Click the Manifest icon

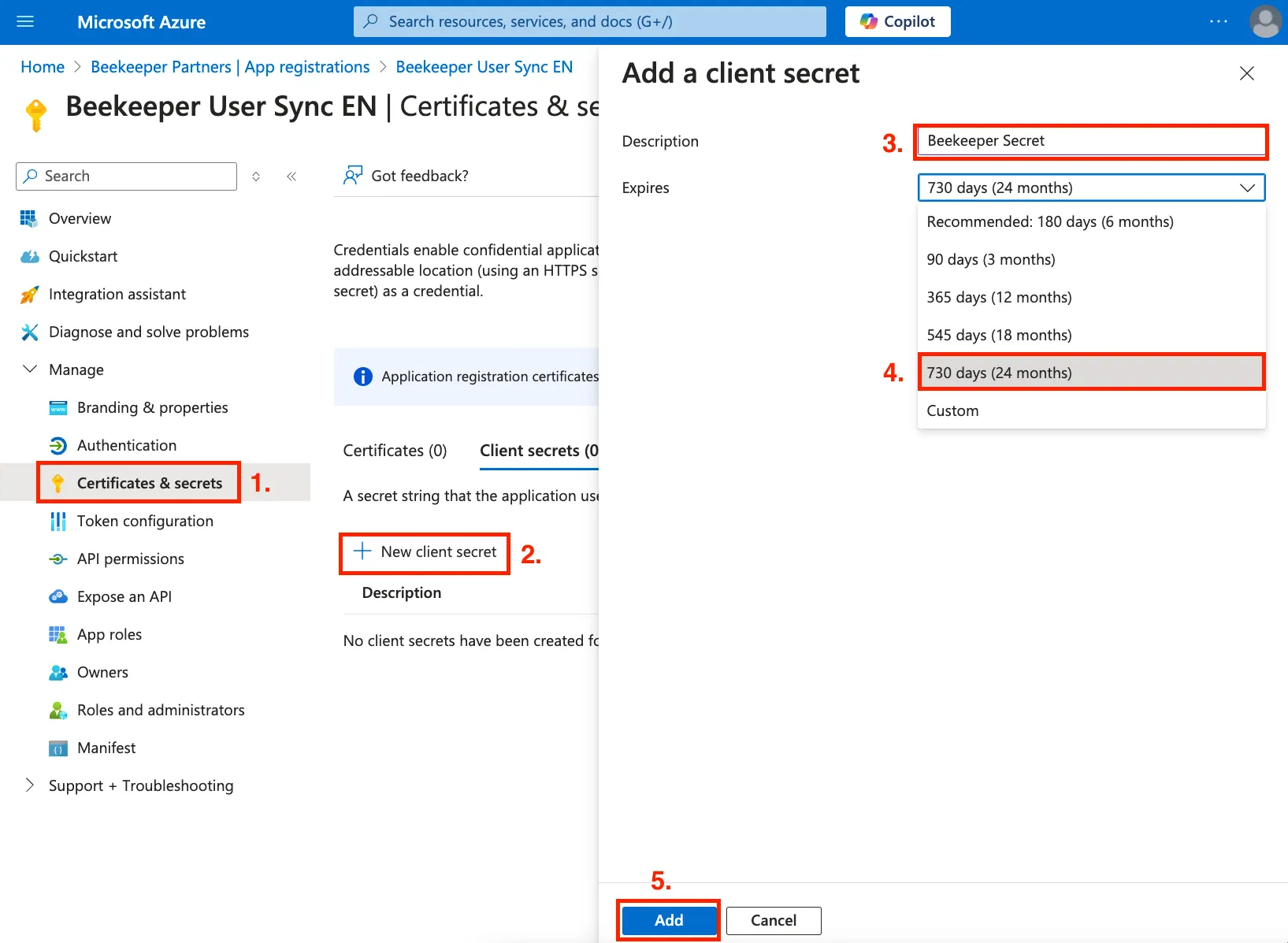[58, 748]
